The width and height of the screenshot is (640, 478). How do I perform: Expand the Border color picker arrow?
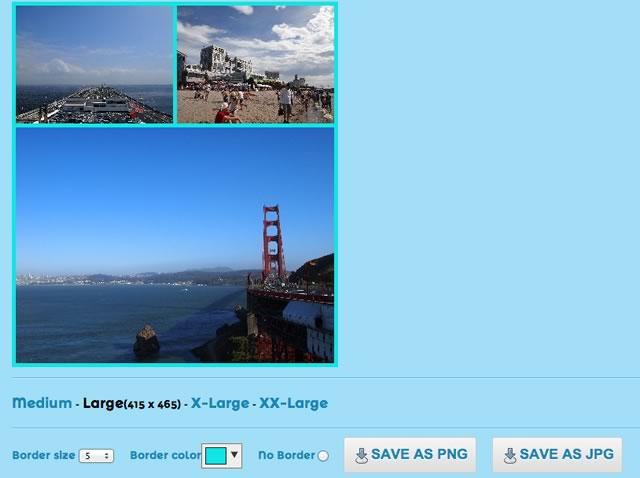(234, 455)
